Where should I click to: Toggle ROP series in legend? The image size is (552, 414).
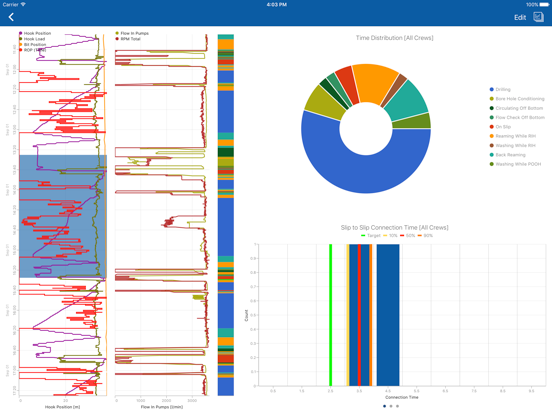[x=32, y=50]
